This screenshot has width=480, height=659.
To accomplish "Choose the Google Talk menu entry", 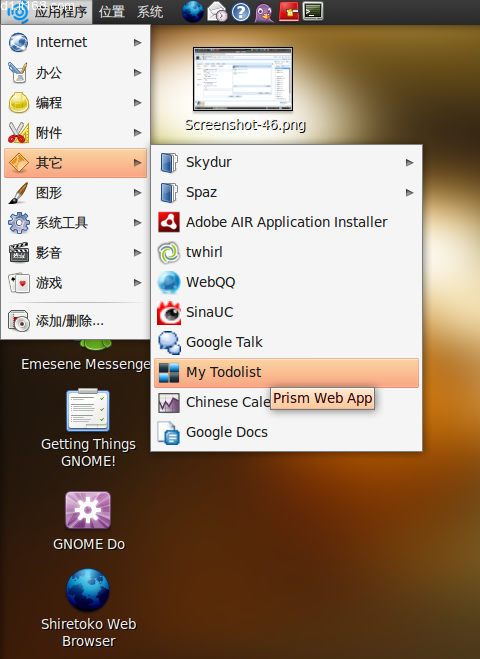I will 286,342.
